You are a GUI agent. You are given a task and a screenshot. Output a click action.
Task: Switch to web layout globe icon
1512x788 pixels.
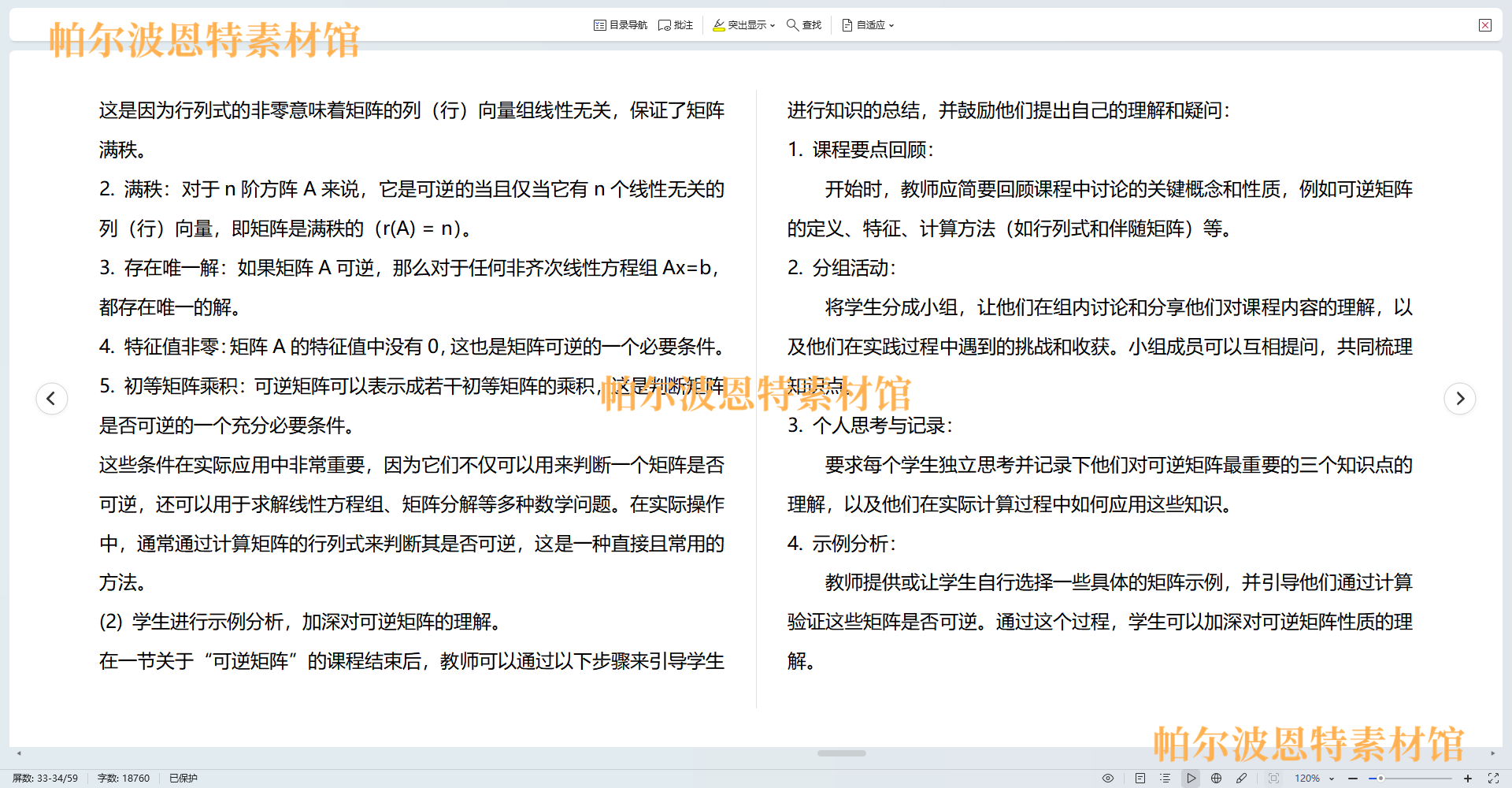coord(1216,778)
